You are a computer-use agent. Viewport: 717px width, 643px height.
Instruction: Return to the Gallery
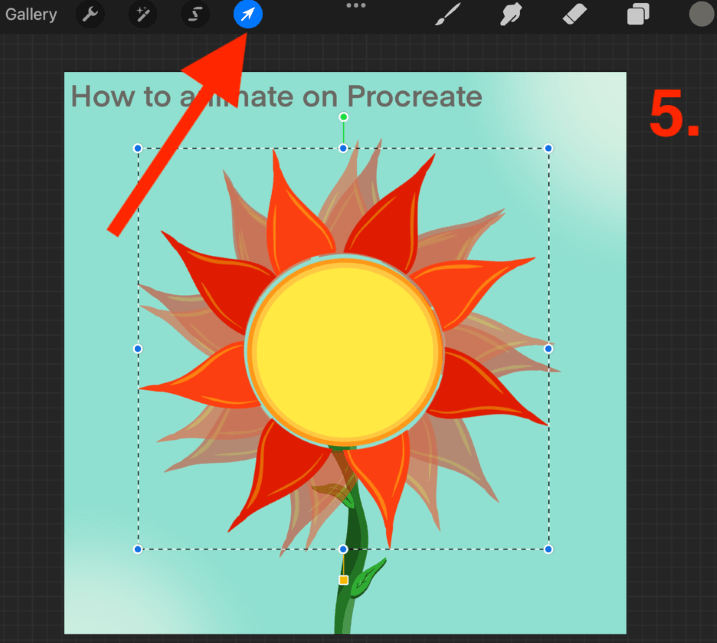(x=31, y=15)
